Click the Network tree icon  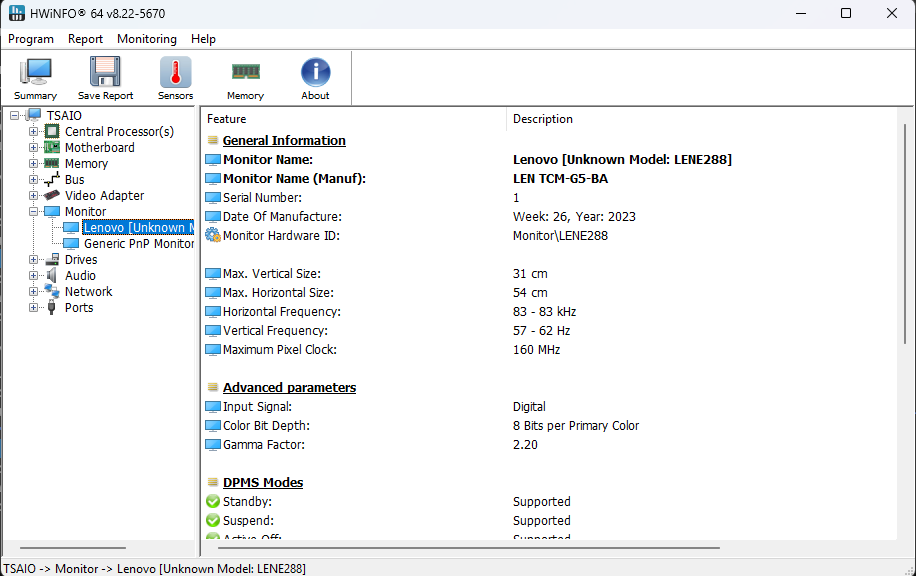coord(52,291)
